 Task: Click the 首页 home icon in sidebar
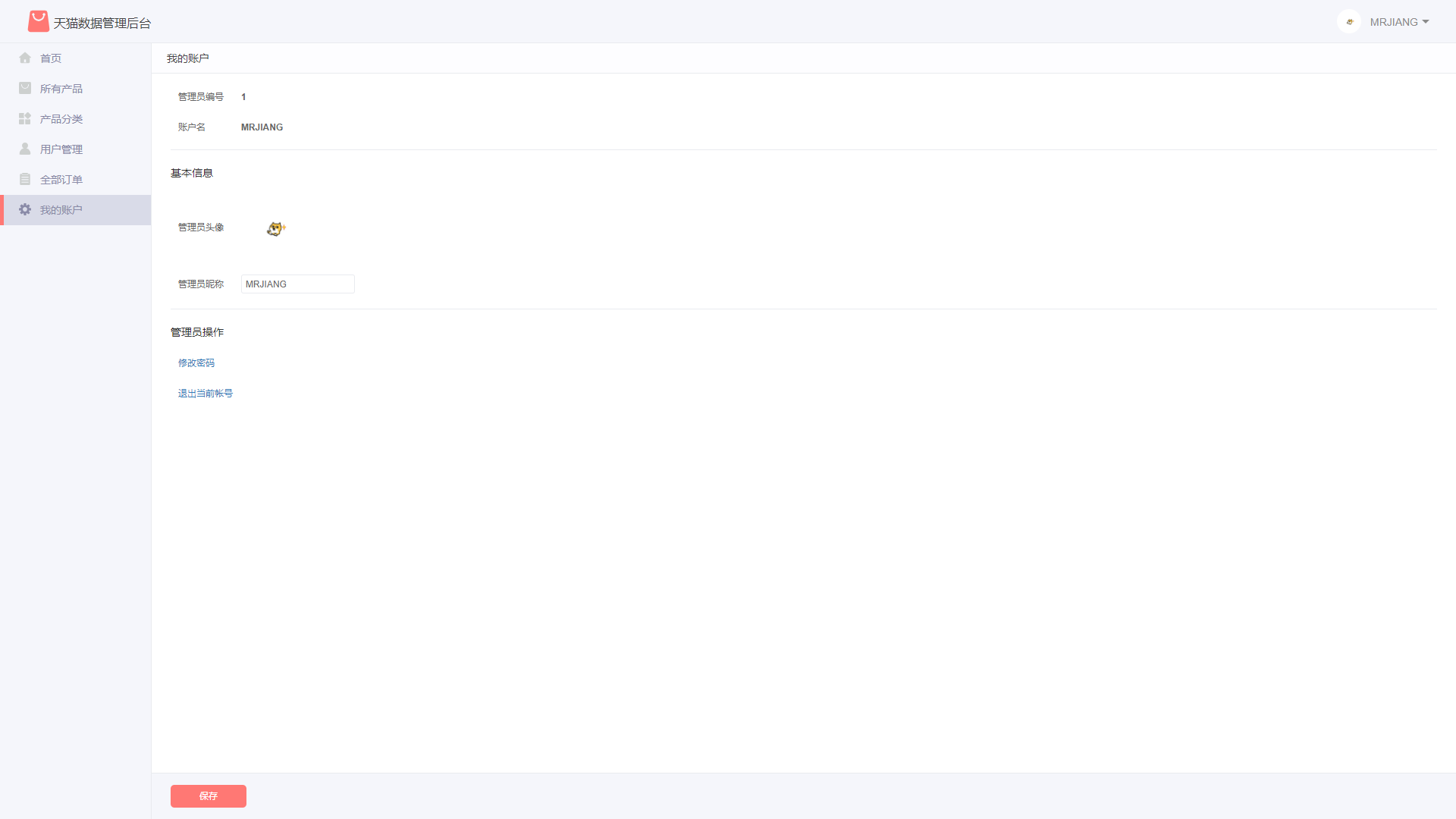point(24,58)
